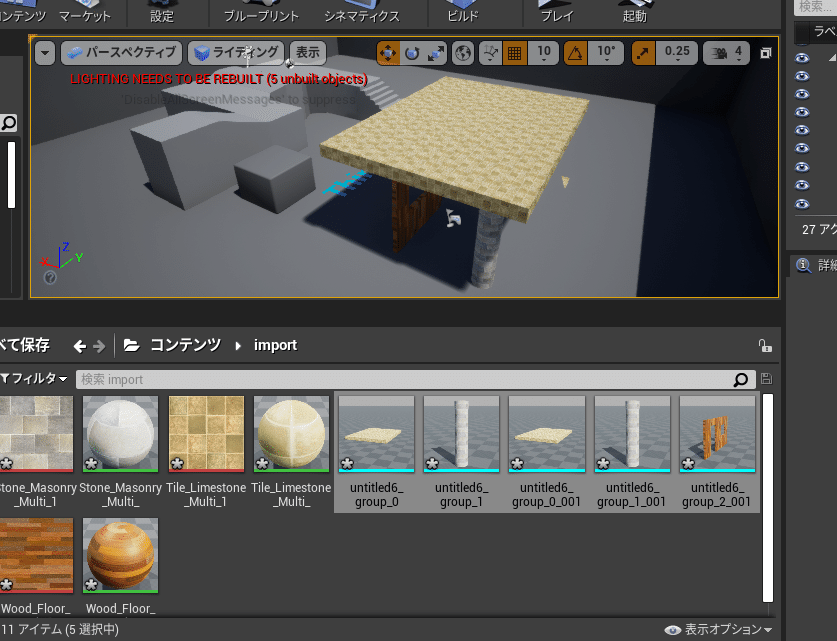This screenshot has height=641, width=837.
Task: Open the 設定 toolbar button
Action: click(x=162, y=12)
